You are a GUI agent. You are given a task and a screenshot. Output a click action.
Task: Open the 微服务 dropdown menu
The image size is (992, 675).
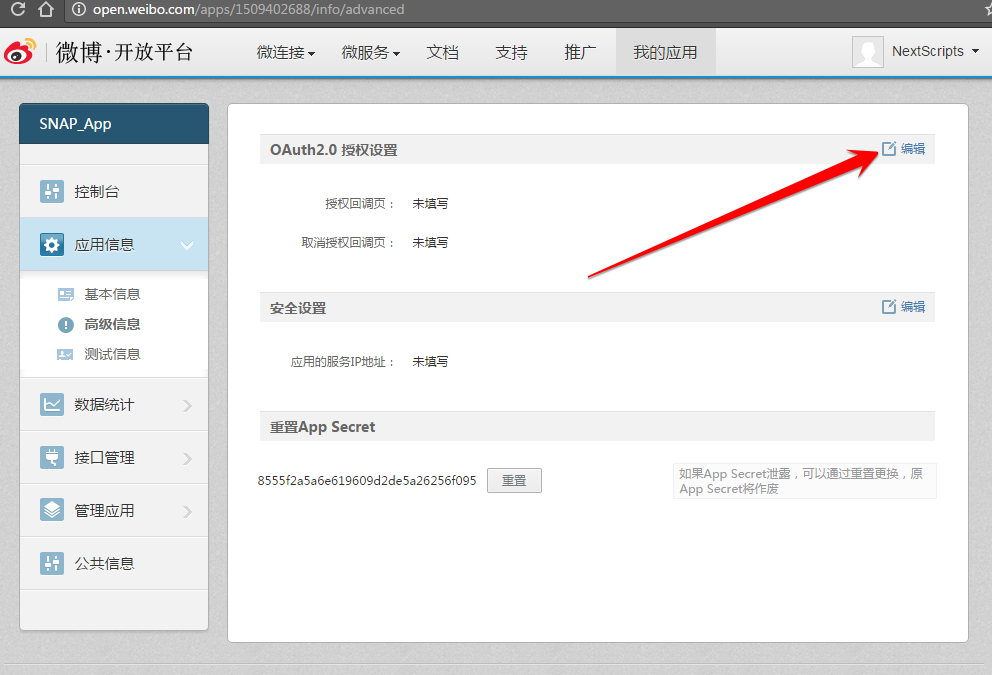[371, 53]
